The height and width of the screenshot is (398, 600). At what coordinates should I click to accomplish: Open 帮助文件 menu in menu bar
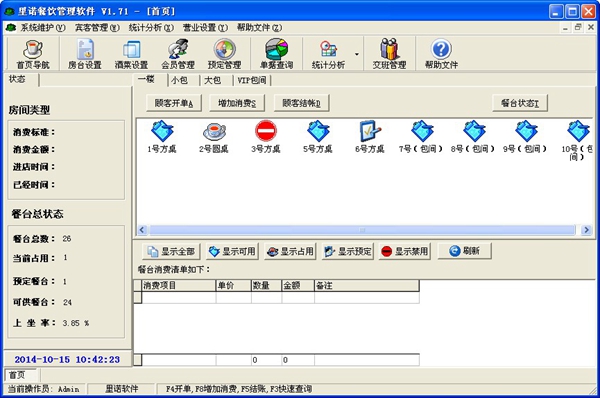point(259,28)
